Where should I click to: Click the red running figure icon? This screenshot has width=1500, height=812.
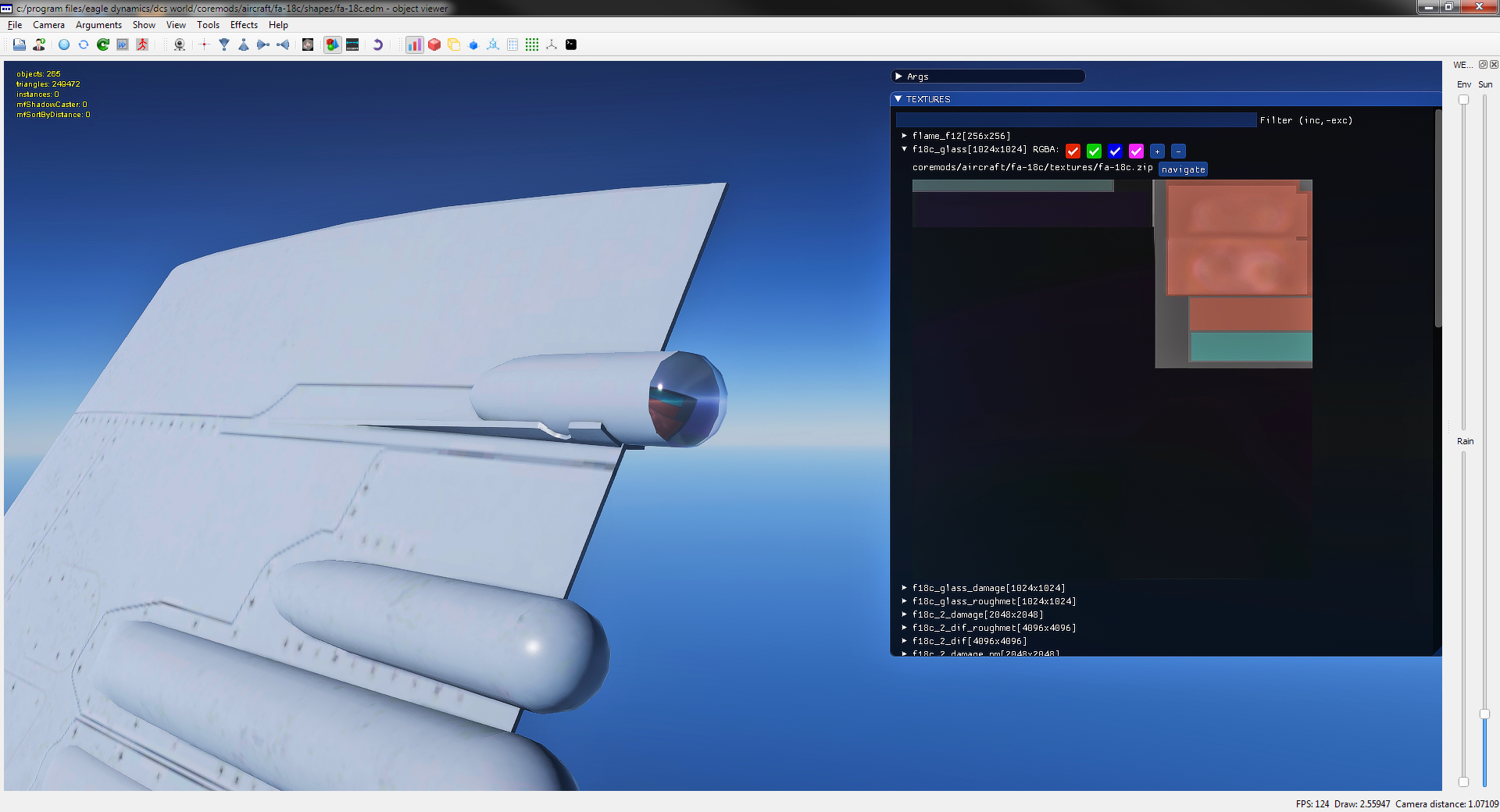point(142,45)
